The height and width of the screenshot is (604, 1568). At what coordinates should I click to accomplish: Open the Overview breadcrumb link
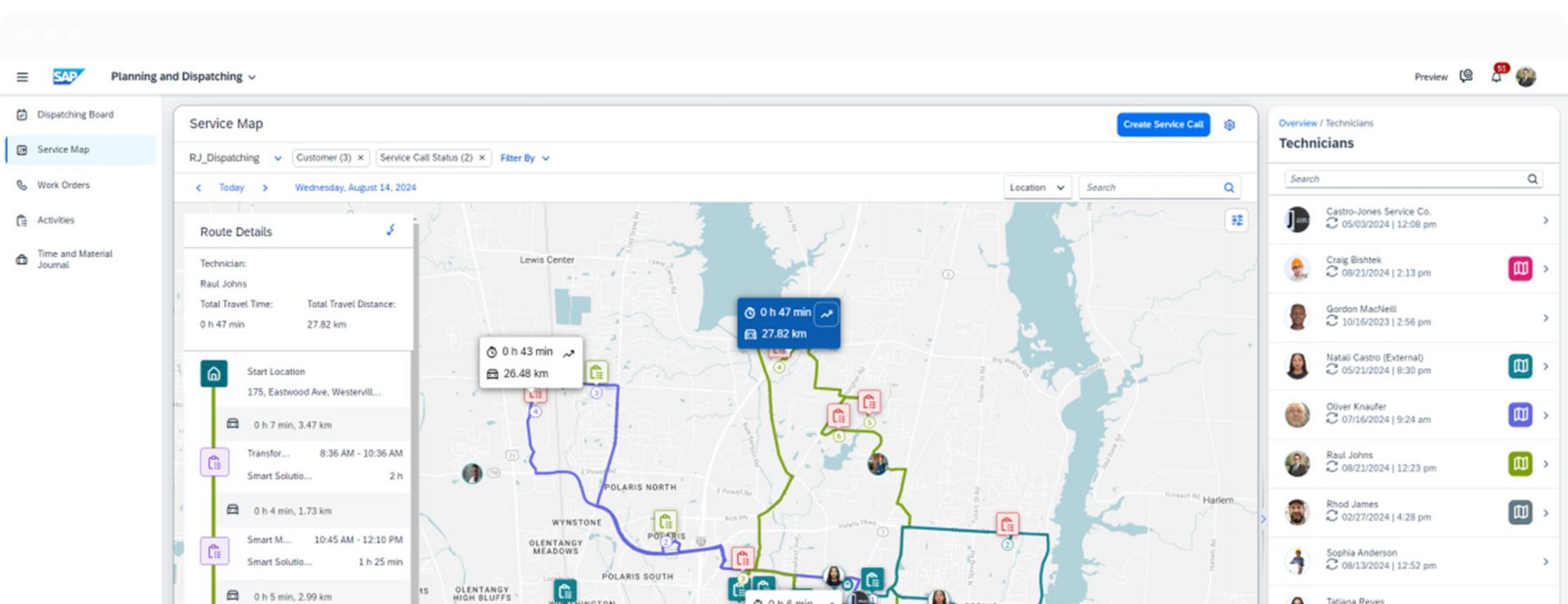tap(1297, 123)
